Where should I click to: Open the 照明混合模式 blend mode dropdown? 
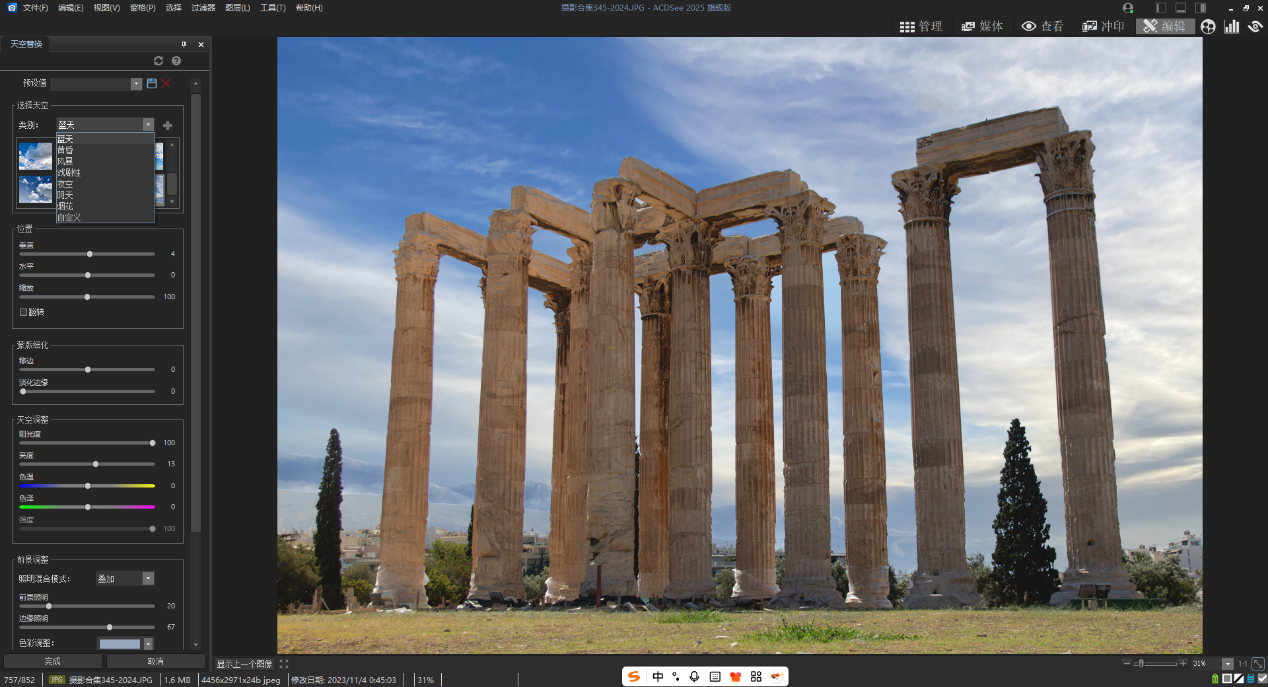148,578
